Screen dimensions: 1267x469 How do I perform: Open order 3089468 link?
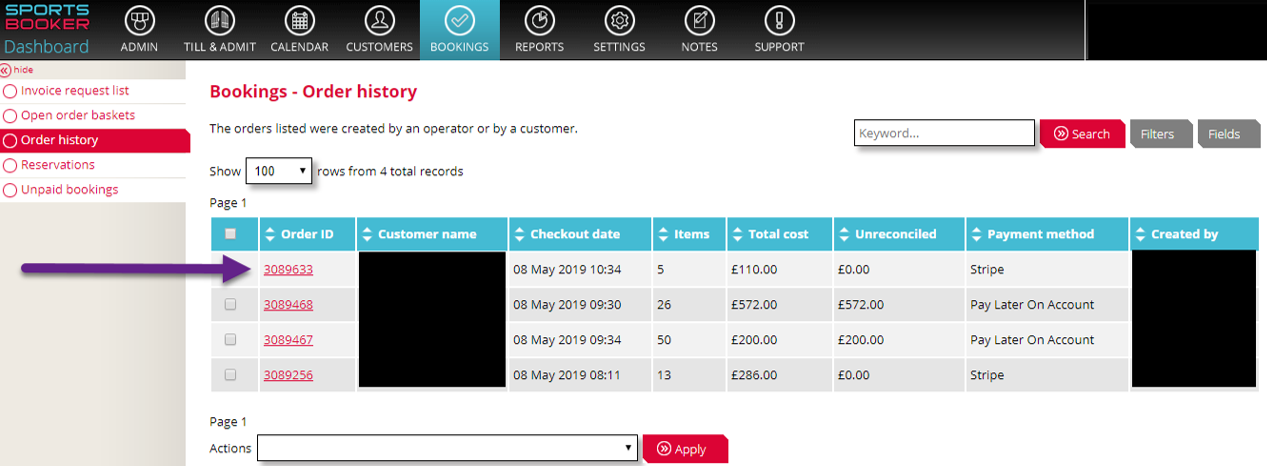click(288, 304)
